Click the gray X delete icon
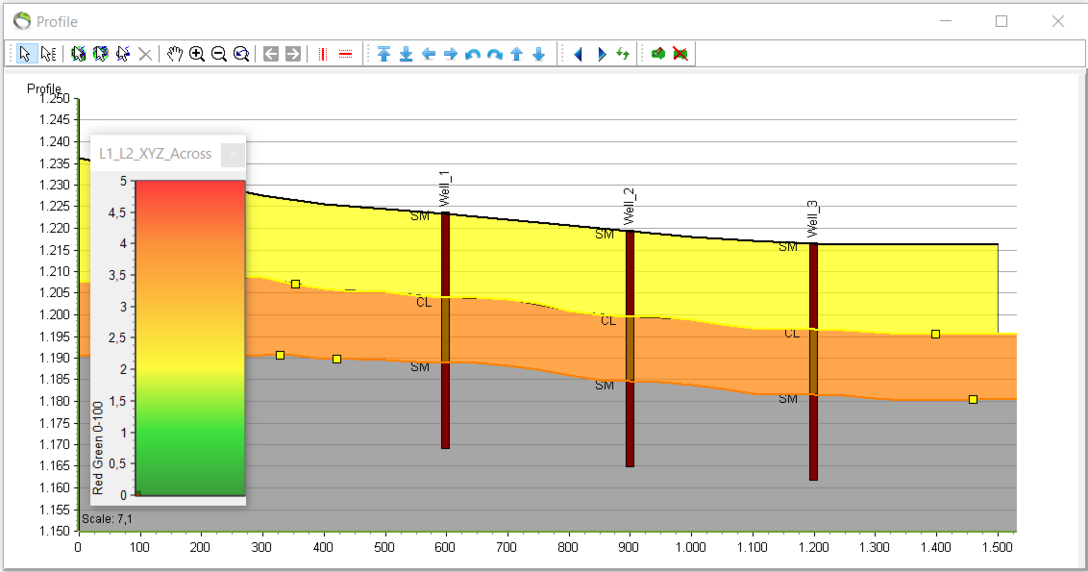Viewport: 1088px width, 572px height. click(145, 54)
